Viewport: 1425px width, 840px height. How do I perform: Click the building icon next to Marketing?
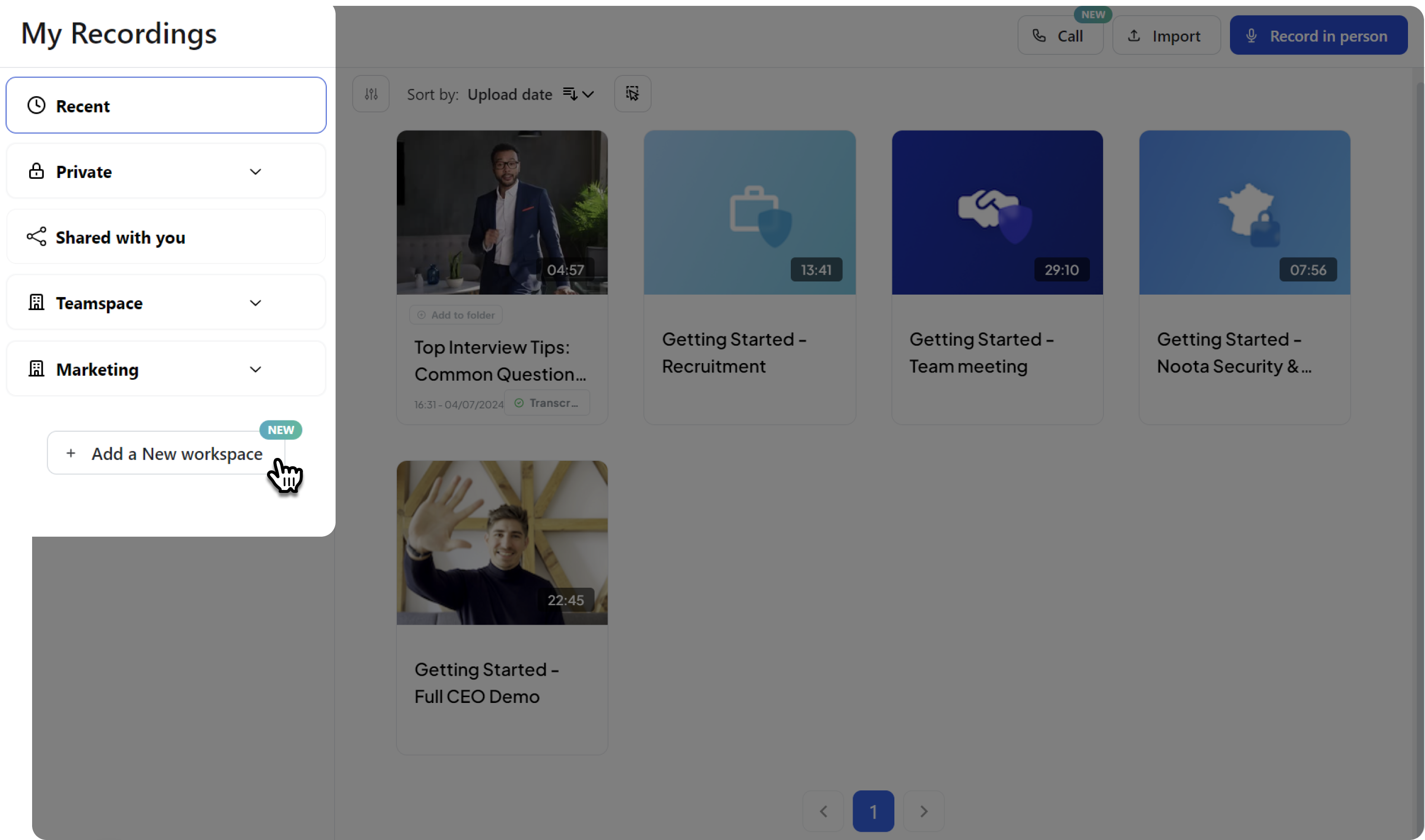coord(36,369)
